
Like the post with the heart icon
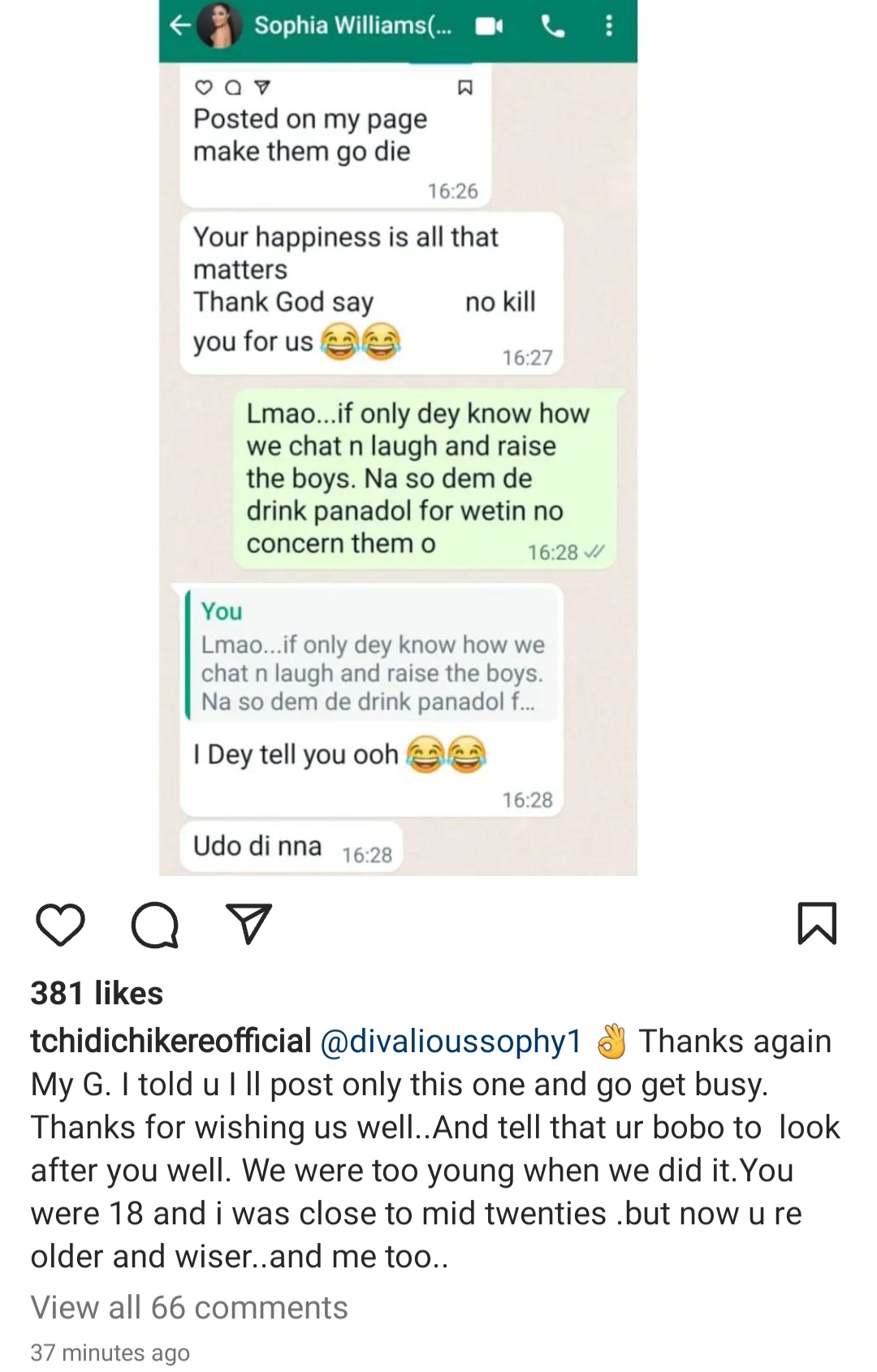coord(60,925)
